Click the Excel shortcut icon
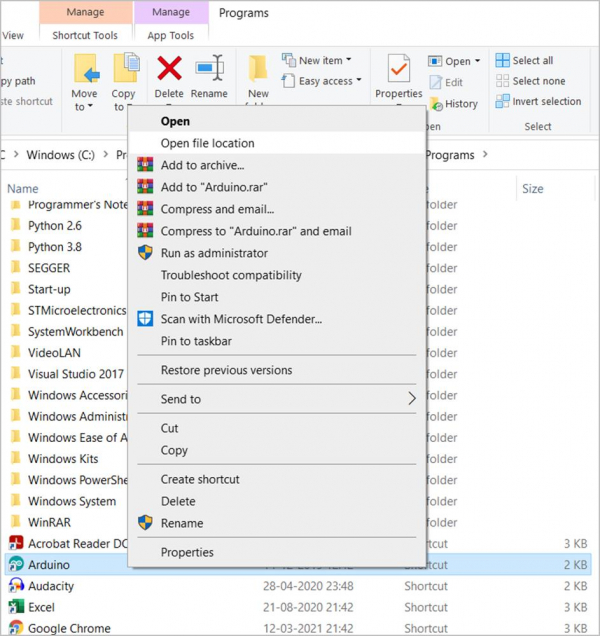Image resolution: width=600 pixels, height=636 pixels. coord(16,607)
